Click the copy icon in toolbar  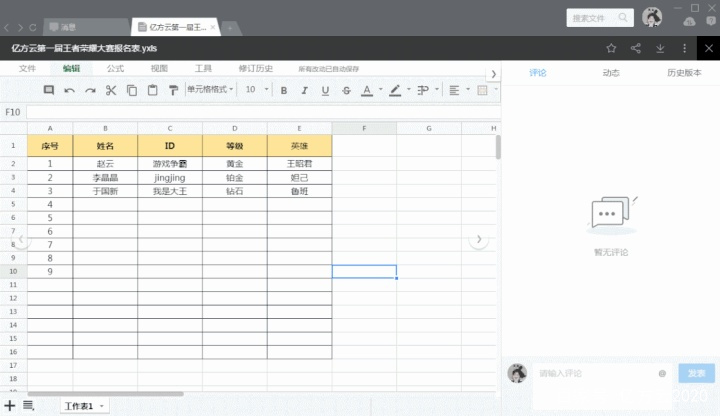tap(132, 90)
